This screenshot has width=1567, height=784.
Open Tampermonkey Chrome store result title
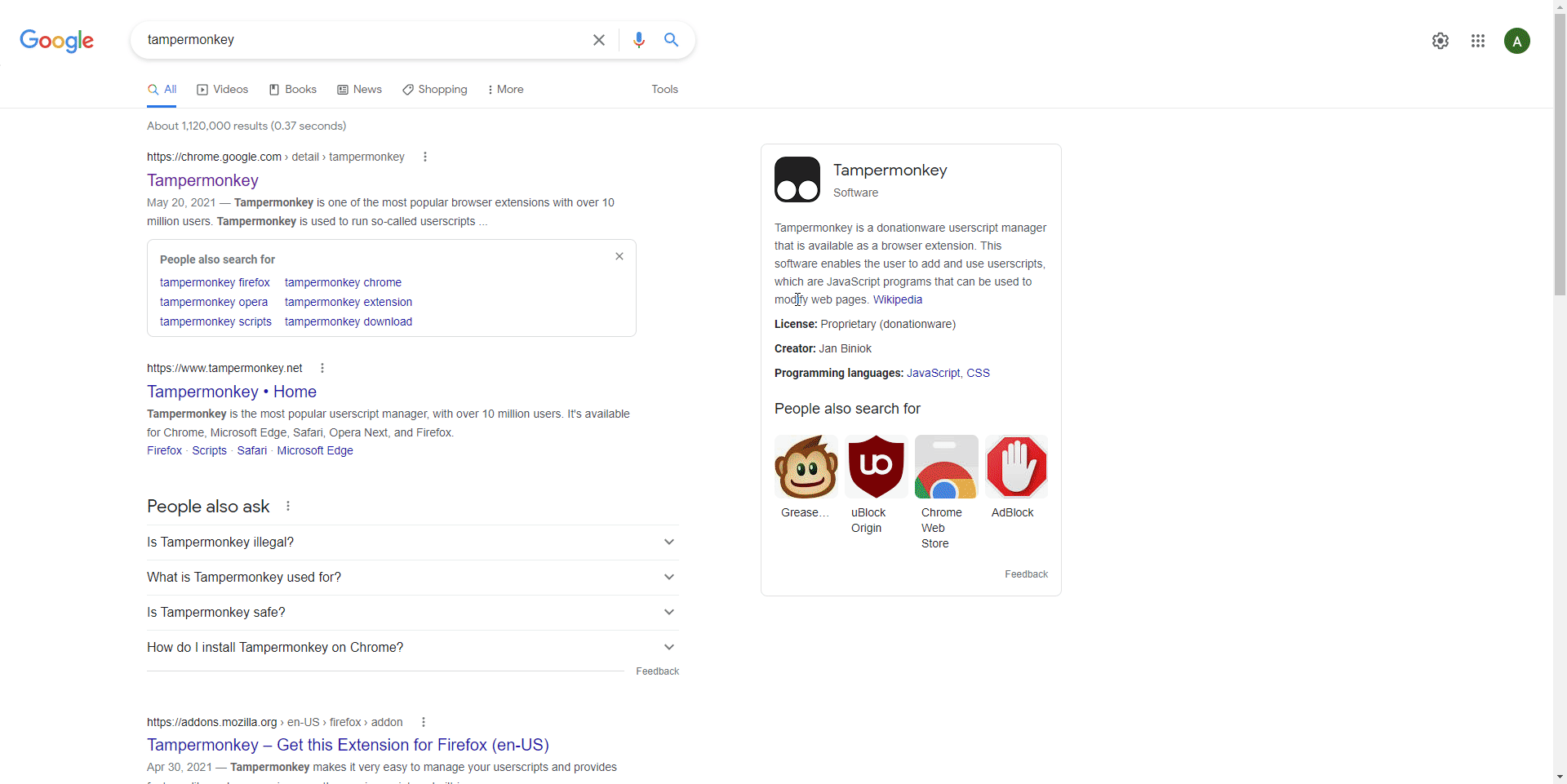click(202, 180)
